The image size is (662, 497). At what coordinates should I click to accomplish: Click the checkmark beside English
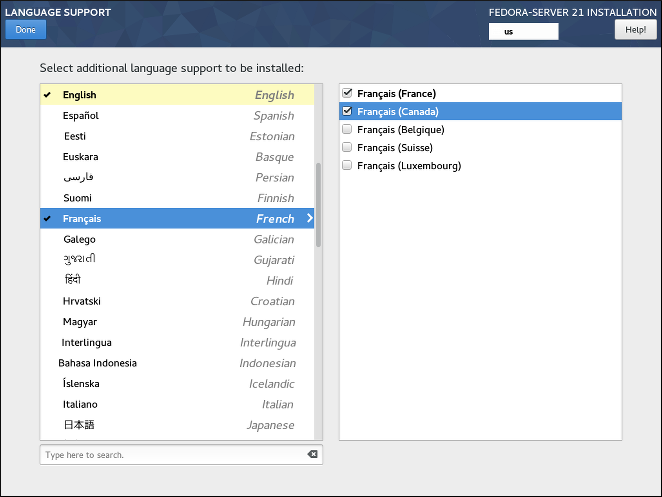[47, 95]
